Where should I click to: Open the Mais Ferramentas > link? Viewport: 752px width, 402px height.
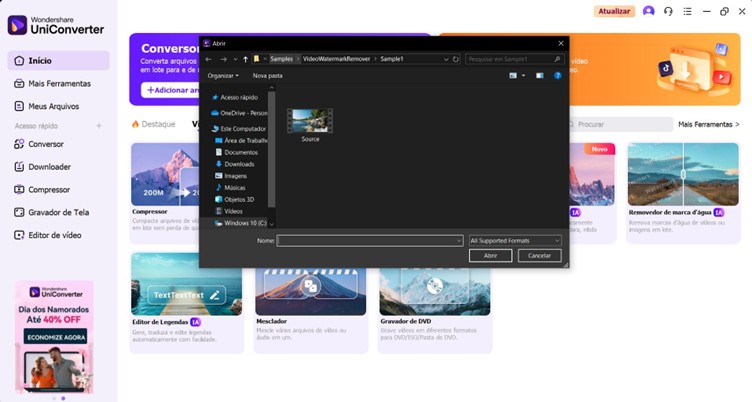point(708,124)
